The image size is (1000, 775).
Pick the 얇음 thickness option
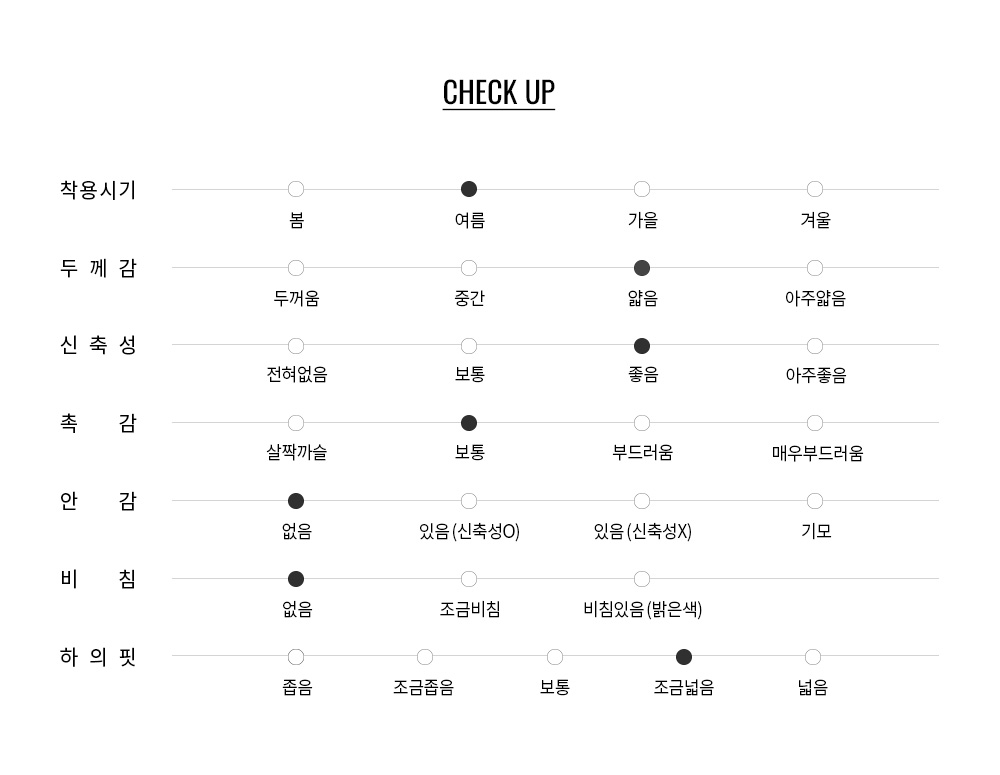click(x=642, y=268)
